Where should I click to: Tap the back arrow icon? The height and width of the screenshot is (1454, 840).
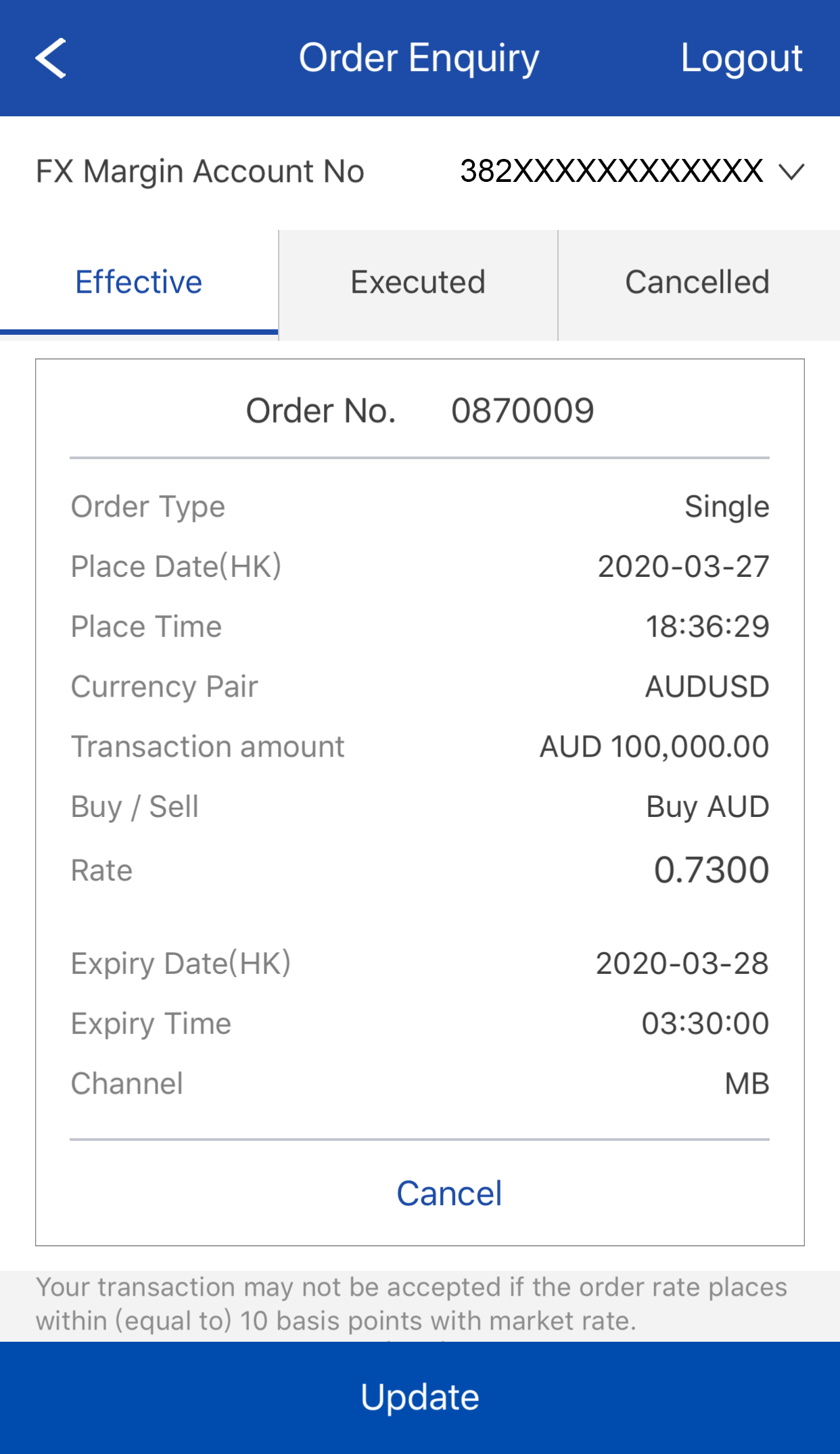pos(51,58)
